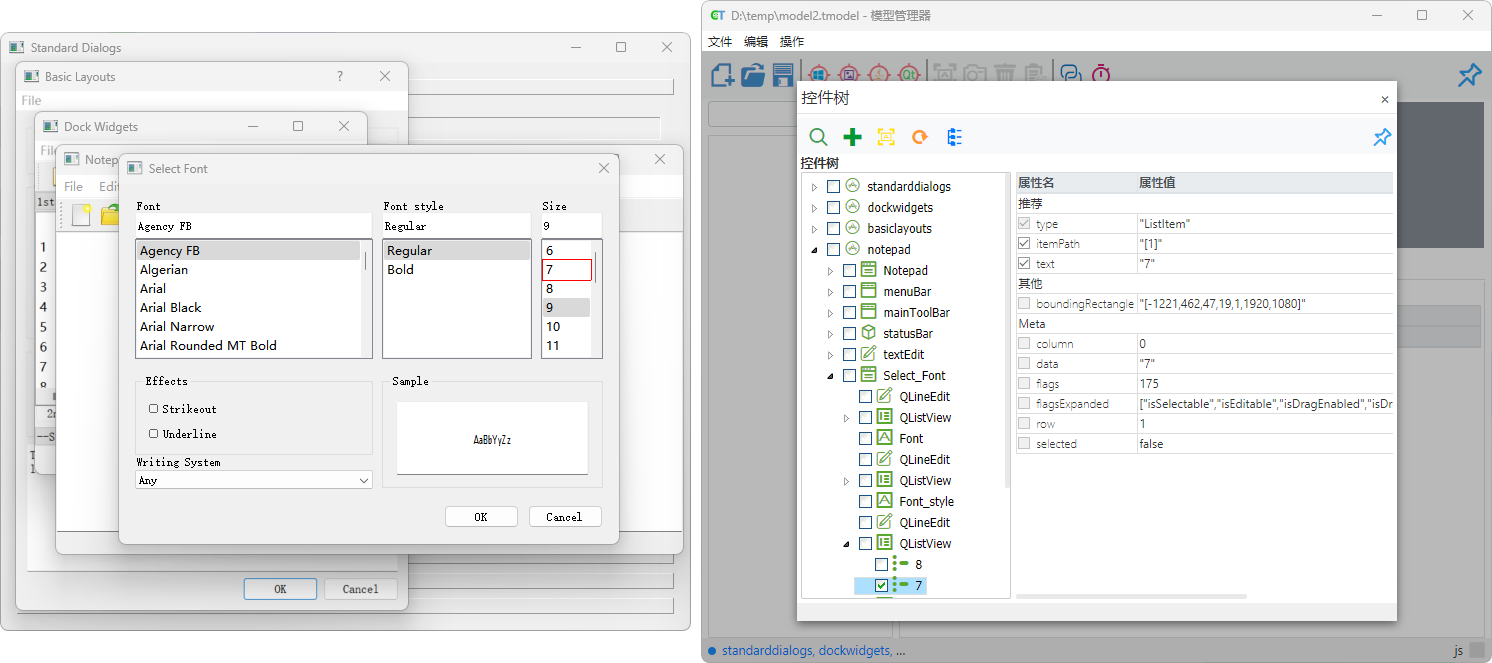
Task: Pin the 控件树 panel
Action: 1382,137
